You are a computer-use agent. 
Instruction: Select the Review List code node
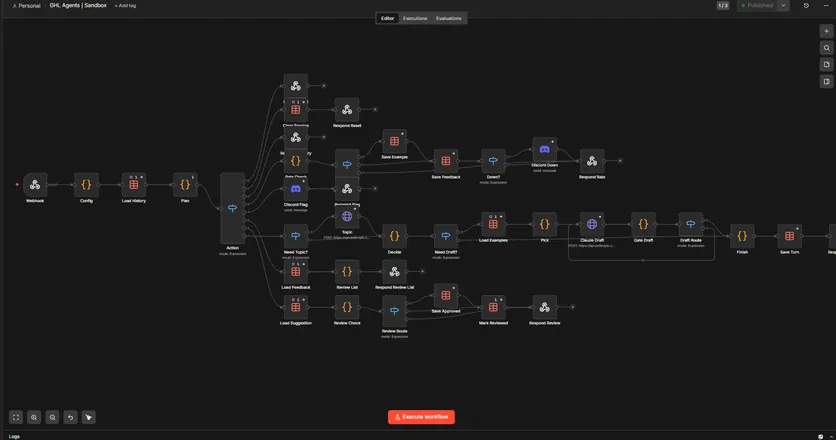[347, 271]
